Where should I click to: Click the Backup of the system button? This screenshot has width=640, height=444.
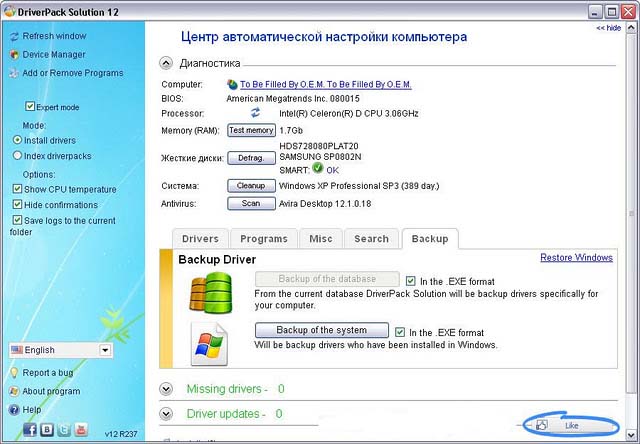coord(322,330)
